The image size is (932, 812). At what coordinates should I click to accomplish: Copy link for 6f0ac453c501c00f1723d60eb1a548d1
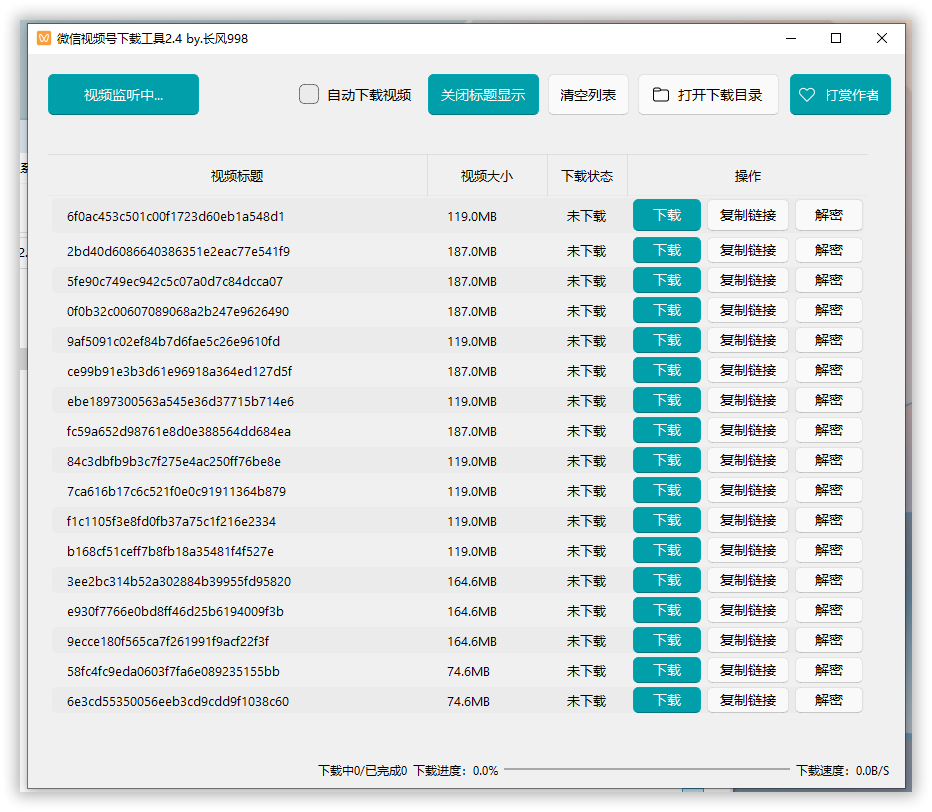748,215
